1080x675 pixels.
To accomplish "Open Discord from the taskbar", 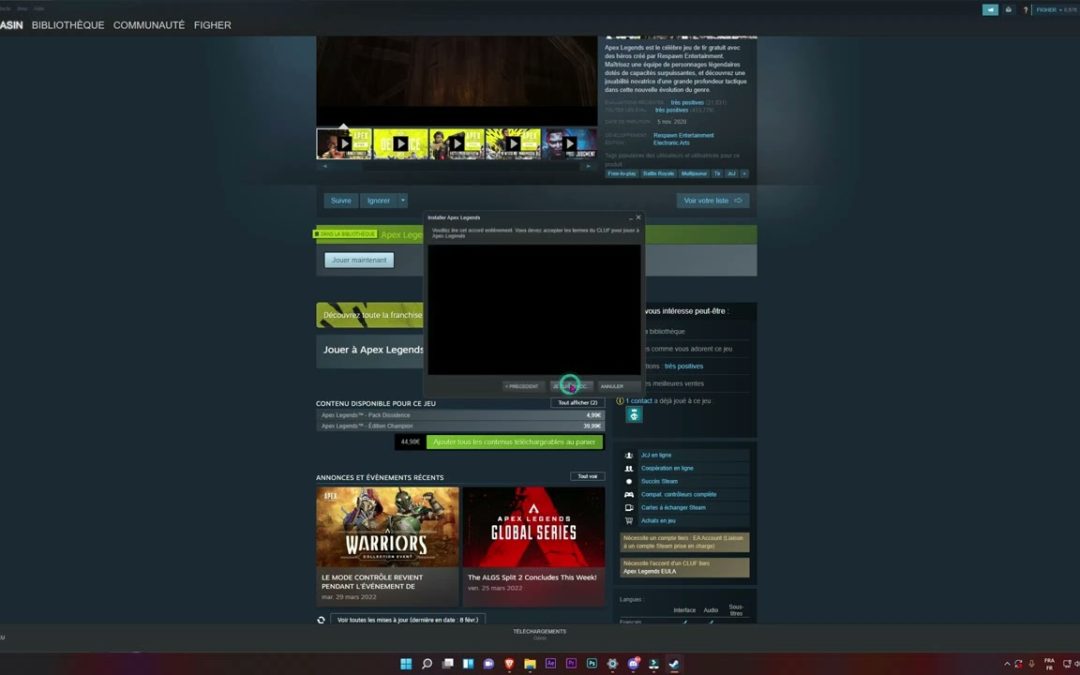I will coord(633,664).
